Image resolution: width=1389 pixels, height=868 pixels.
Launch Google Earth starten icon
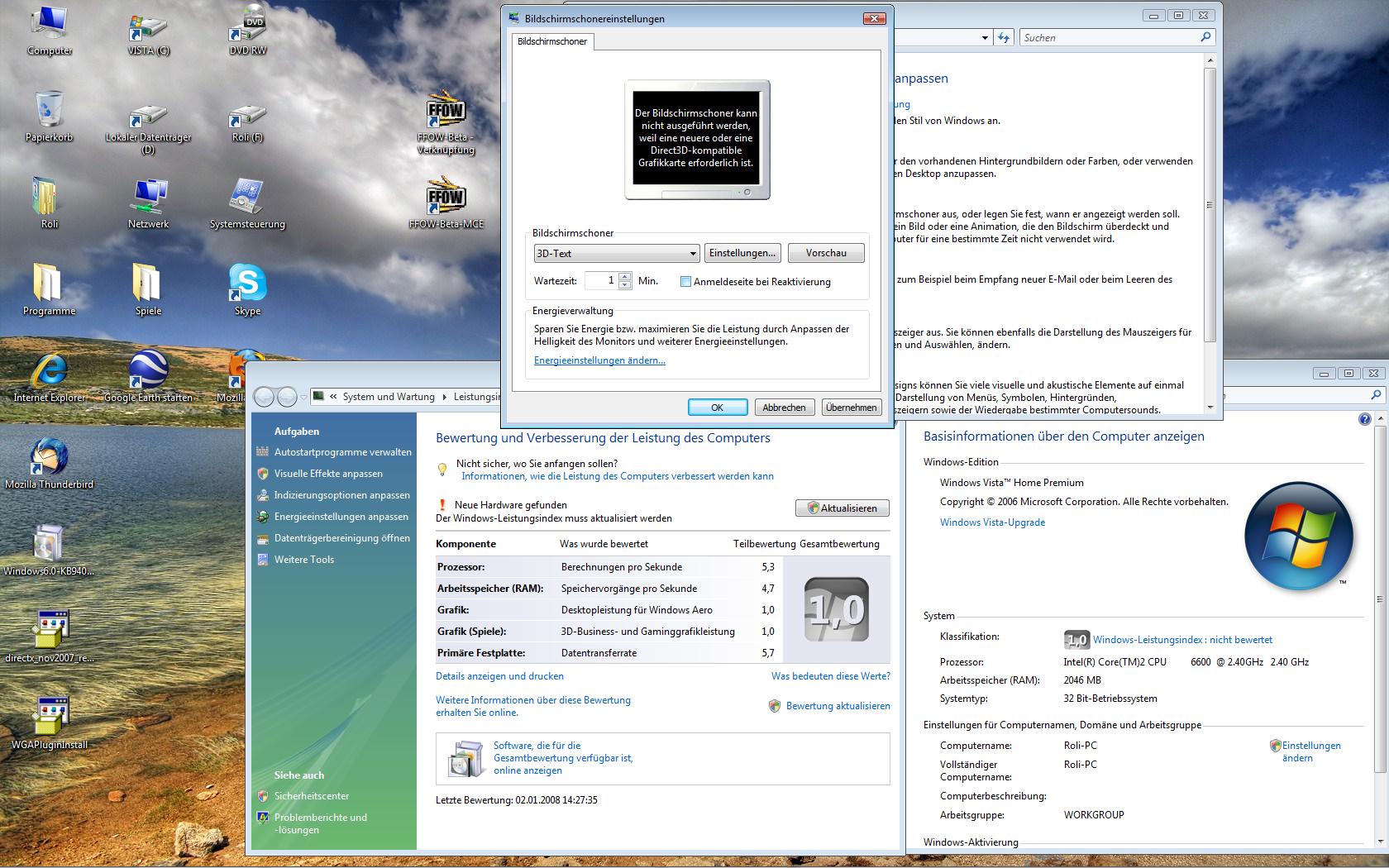tap(148, 377)
